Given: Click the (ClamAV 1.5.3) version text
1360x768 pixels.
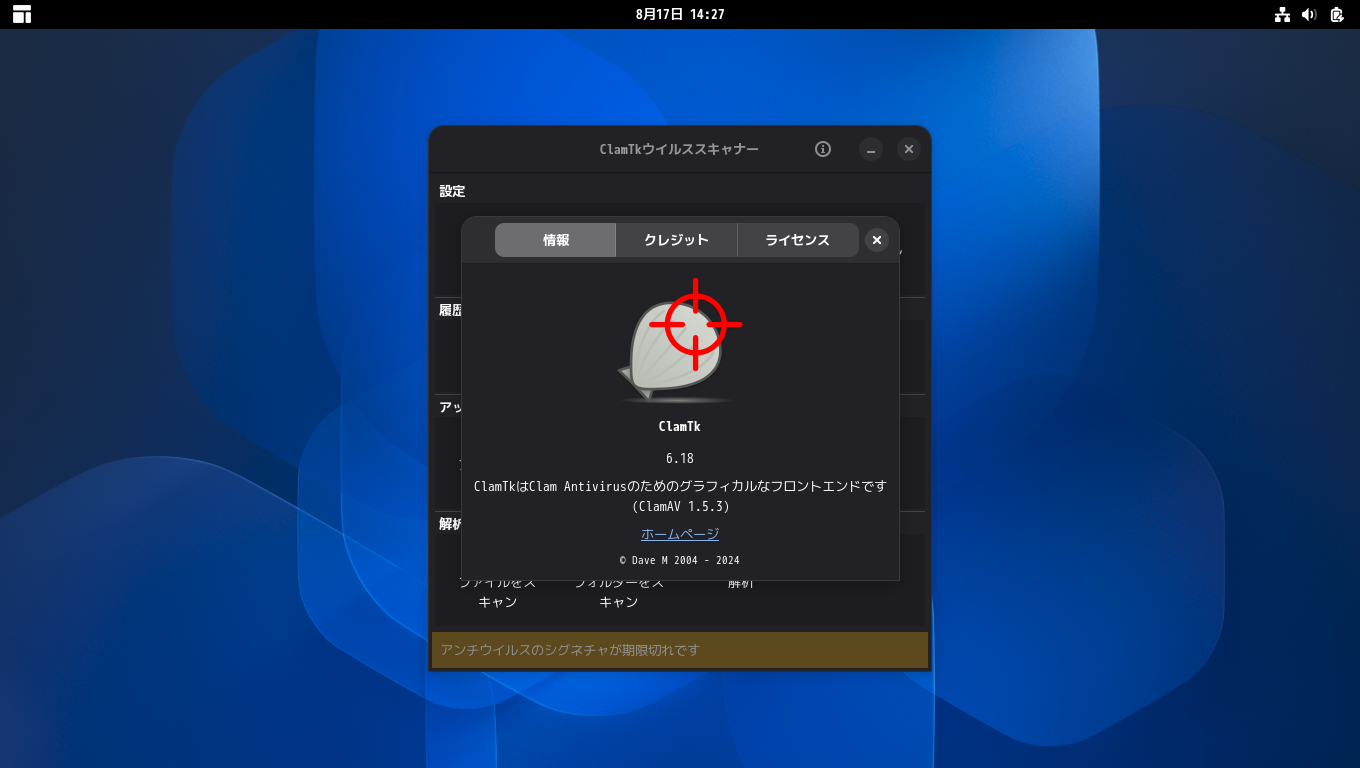Looking at the screenshot, I should [680, 506].
